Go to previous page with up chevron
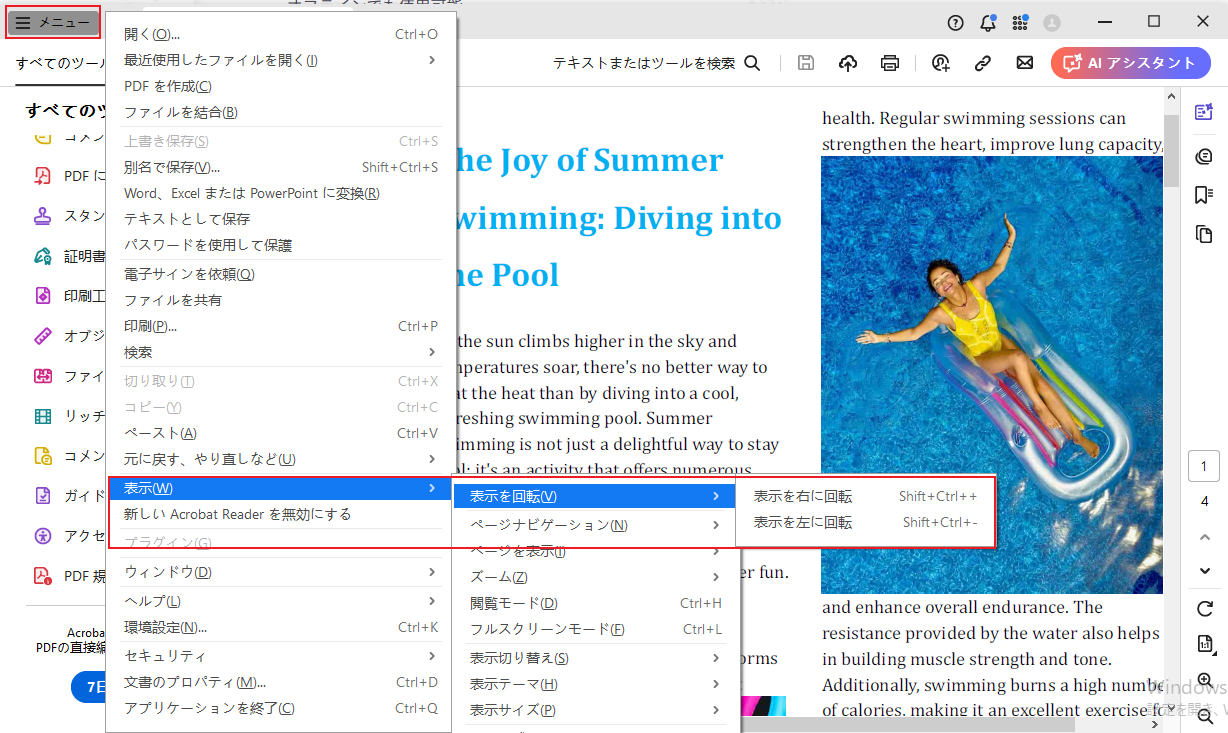Image resolution: width=1228 pixels, height=733 pixels. [x=1204, y=538]
